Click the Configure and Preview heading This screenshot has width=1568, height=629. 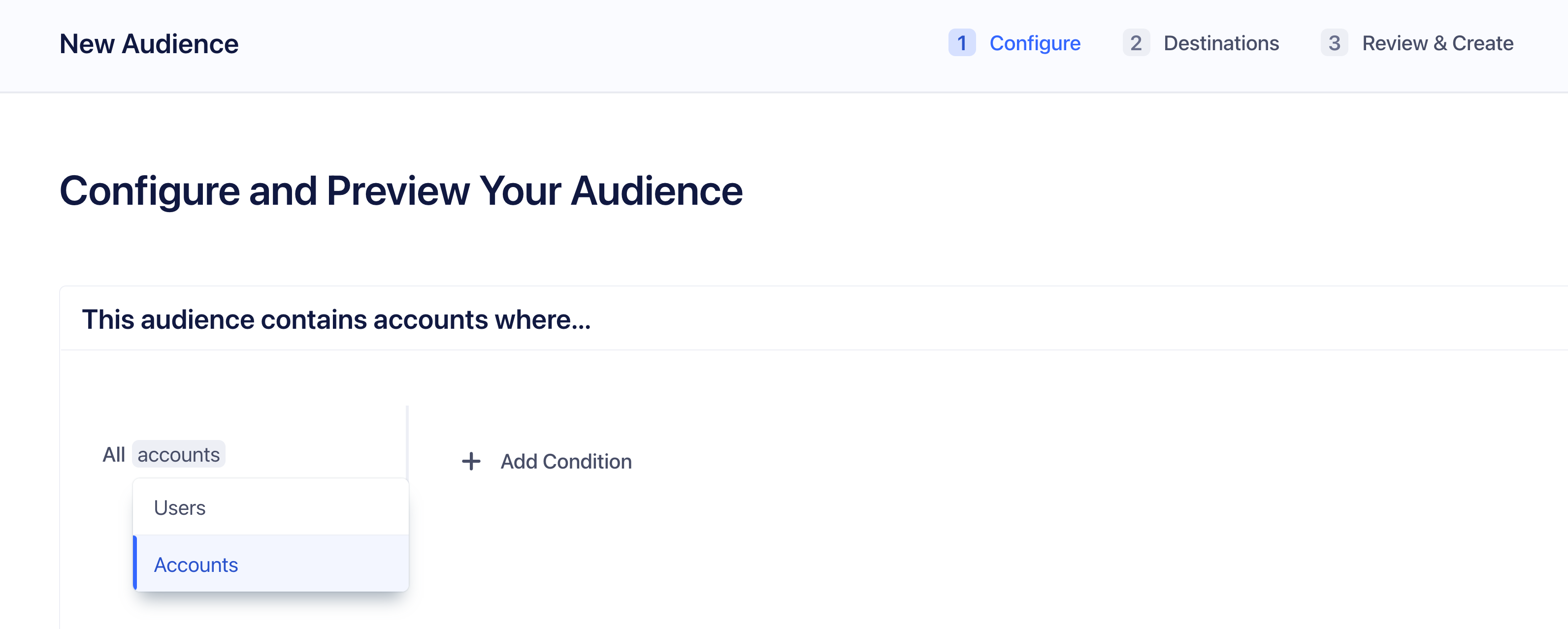[401, 190]
